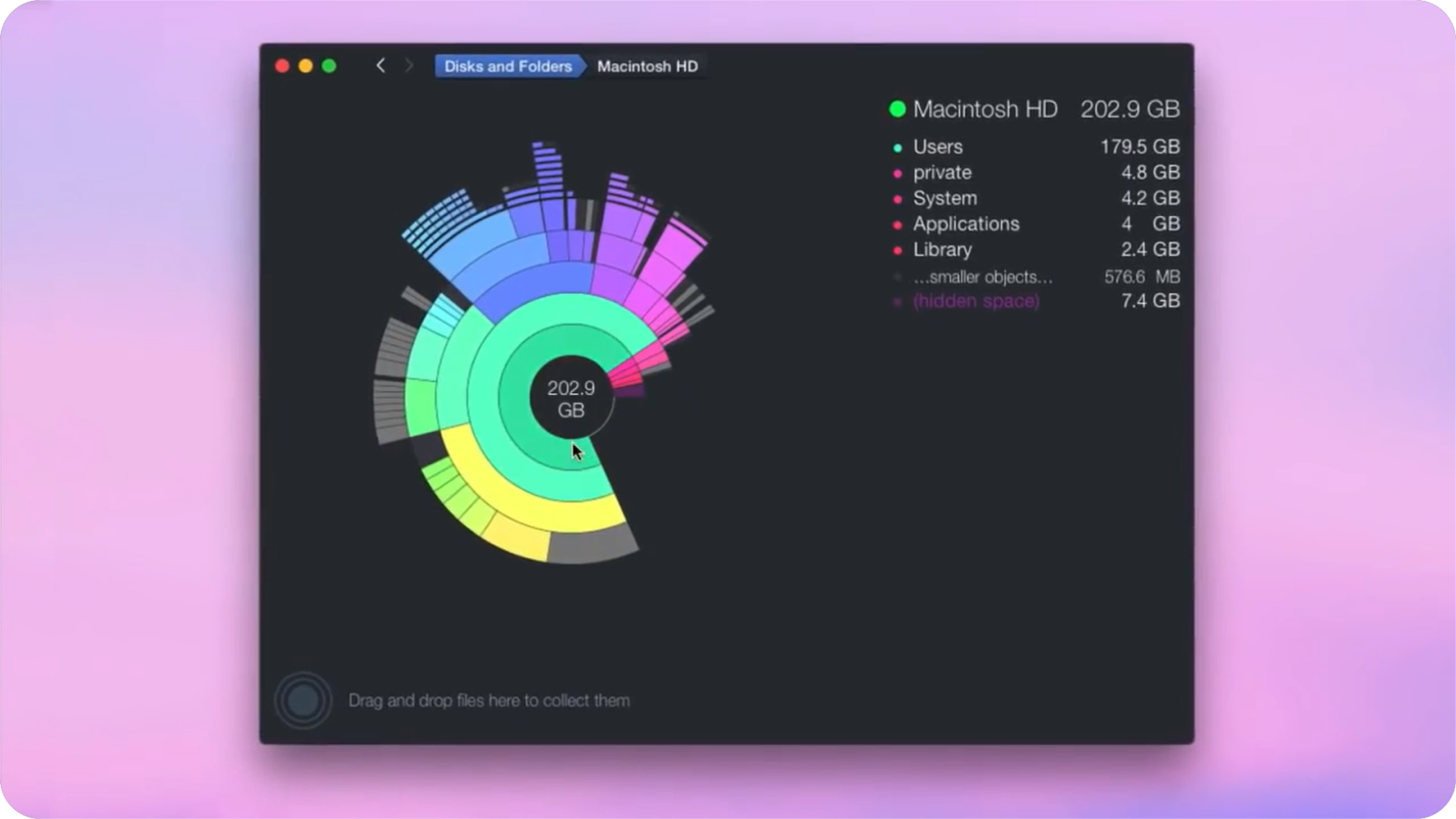The height and width of the screenshot is (819, 1456).
Task: Open Disks and Folders breadcrumb
Action: (x=508, y=67)
